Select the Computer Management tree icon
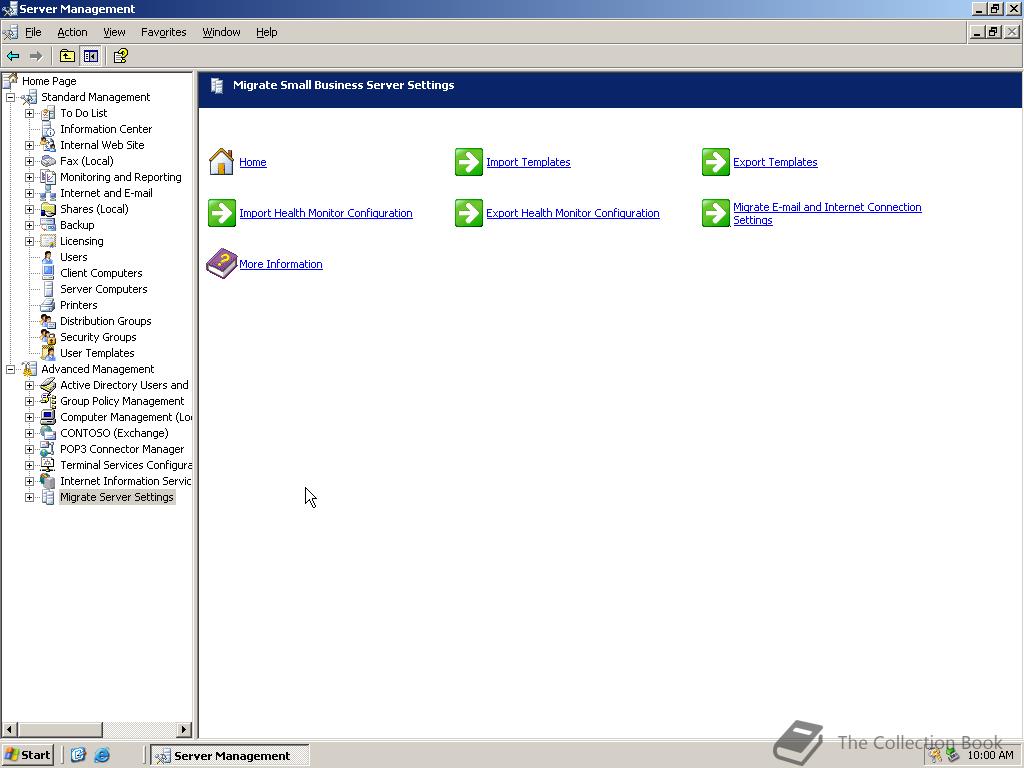The width and height of the screenshot is (1024, 768). point(48,417)
